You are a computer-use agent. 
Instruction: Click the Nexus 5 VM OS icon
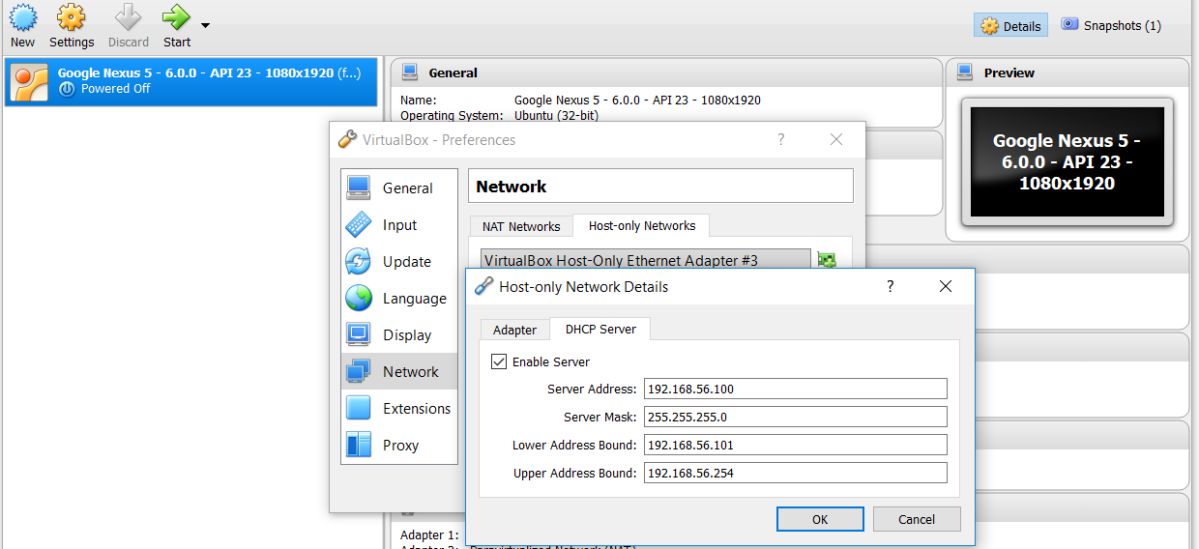(29, 82)
